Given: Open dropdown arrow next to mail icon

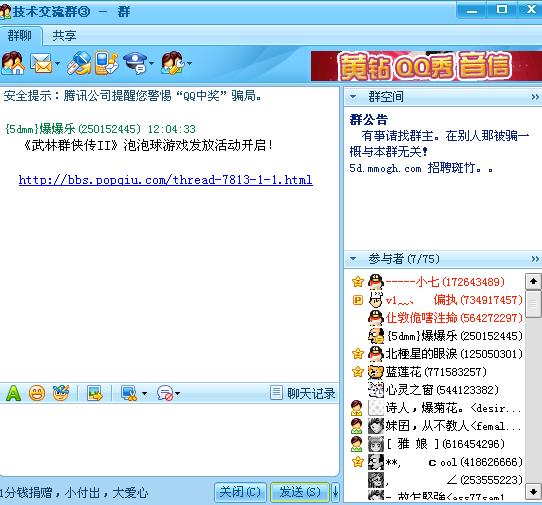Looking at the screenshot, I should (x=57, y=64).
